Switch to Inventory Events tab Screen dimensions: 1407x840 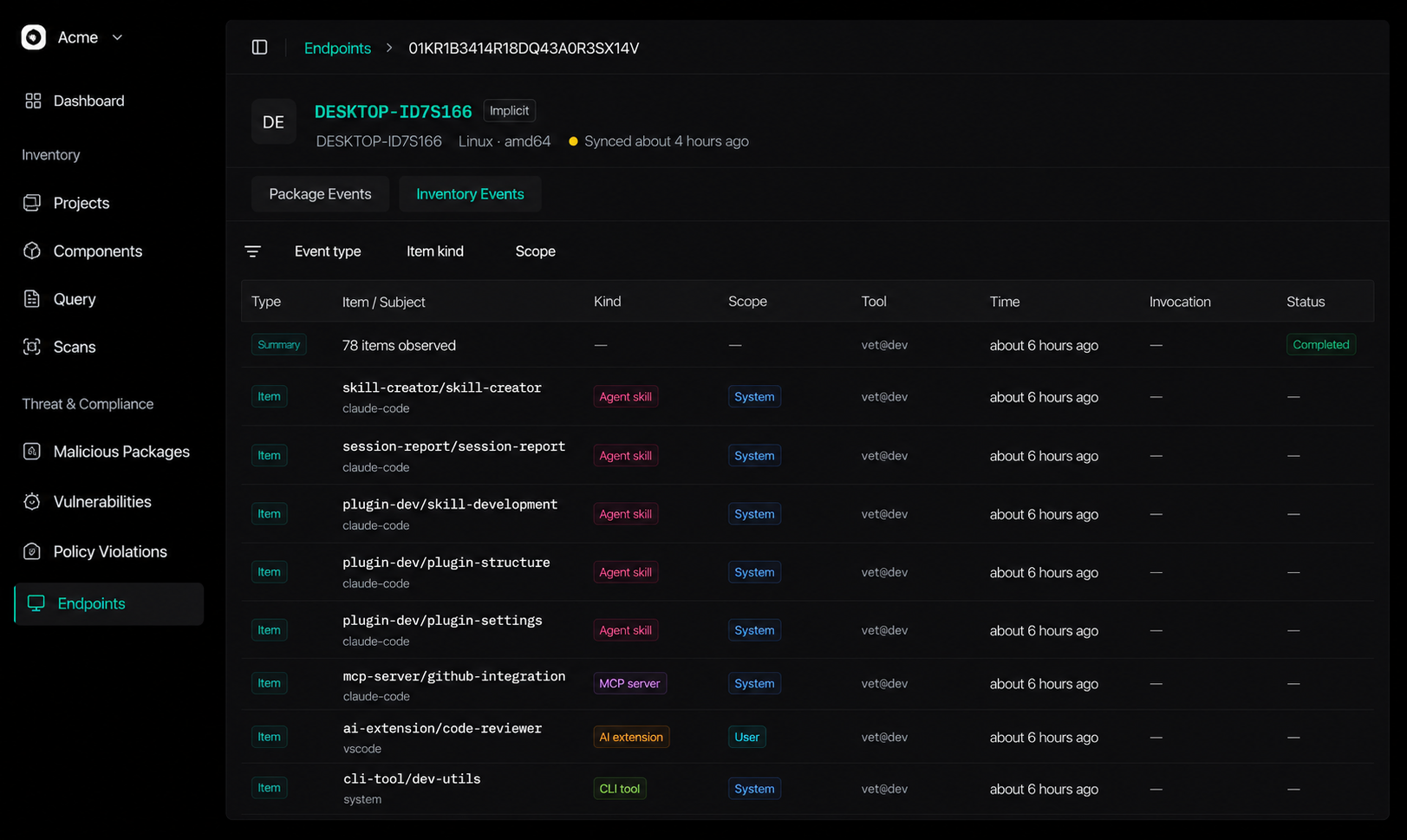click(470, 194)
